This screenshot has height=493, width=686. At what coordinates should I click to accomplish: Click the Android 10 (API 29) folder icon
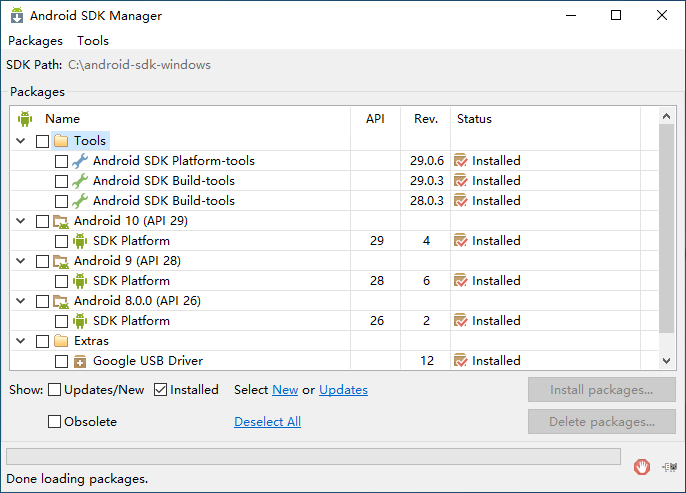tap(61, 221)
